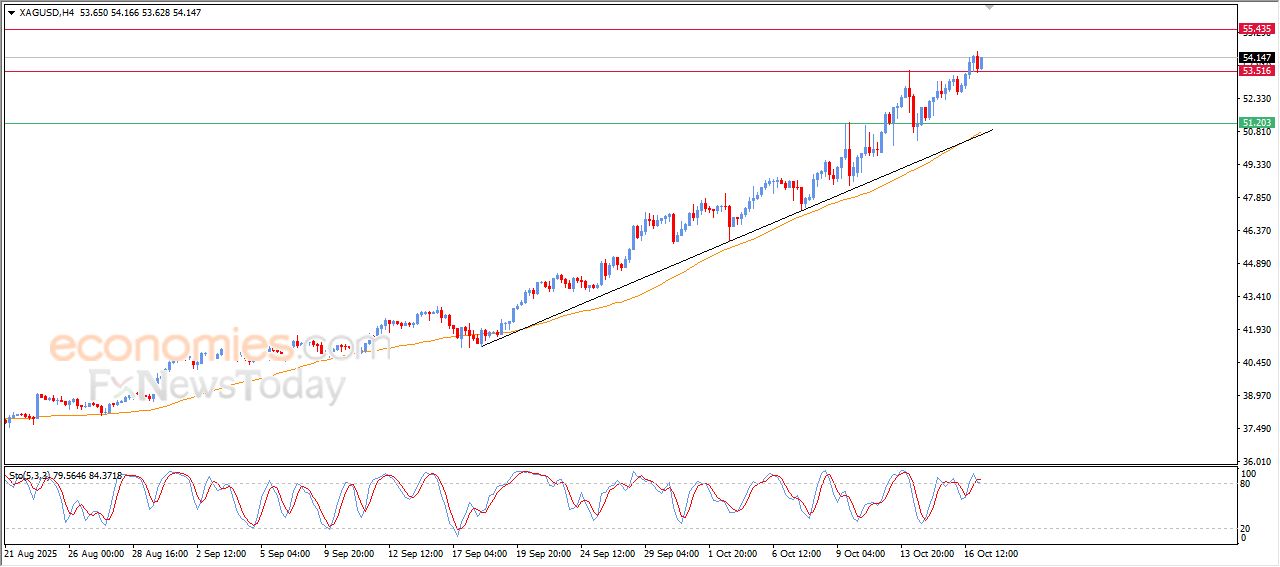Click the 16 Oct 12:00 time label
The image size is (1280, 567).
pyautogui.click(x=990, y=552)
